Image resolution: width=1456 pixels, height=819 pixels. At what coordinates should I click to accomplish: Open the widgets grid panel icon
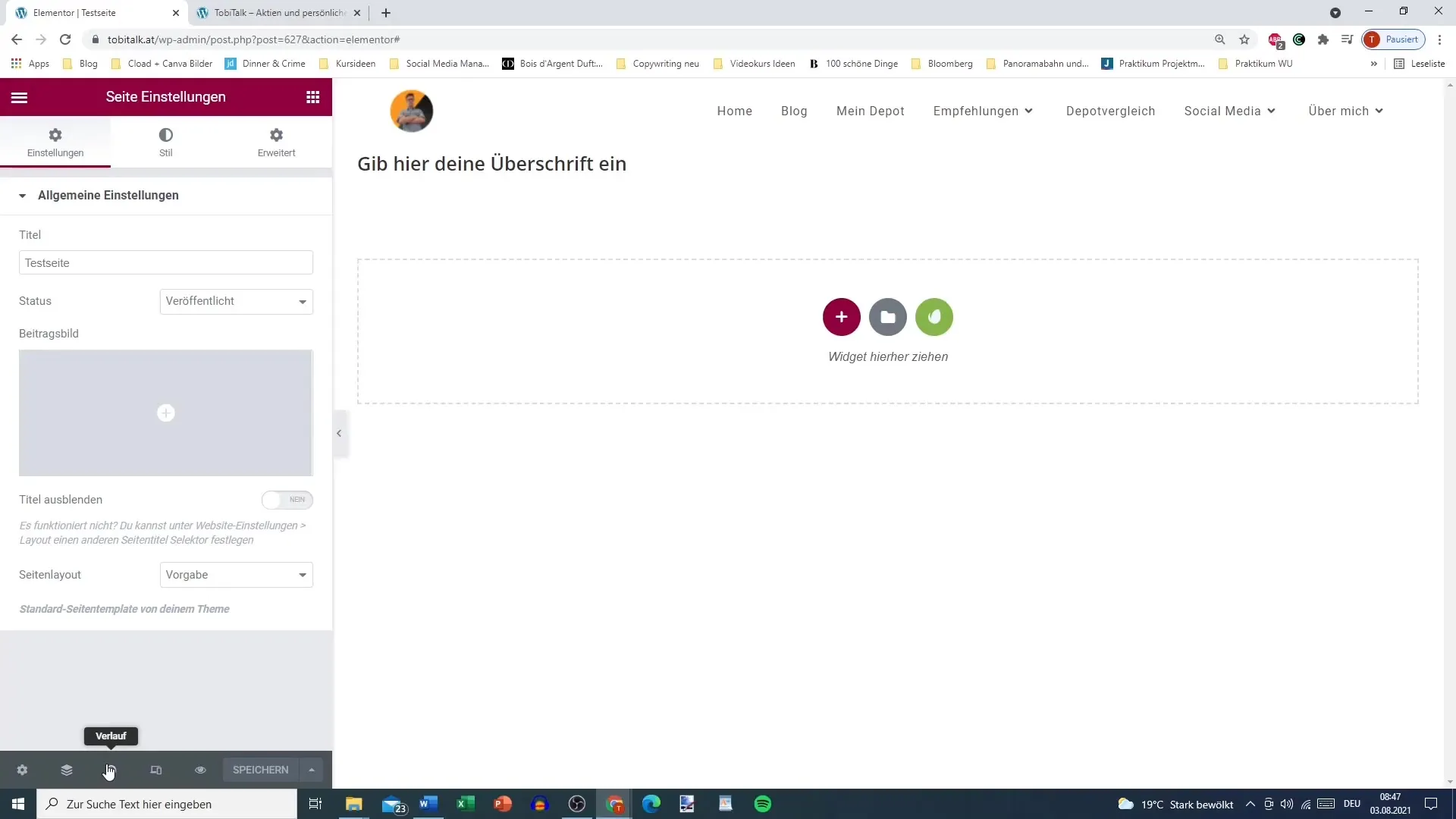point(312,97)
